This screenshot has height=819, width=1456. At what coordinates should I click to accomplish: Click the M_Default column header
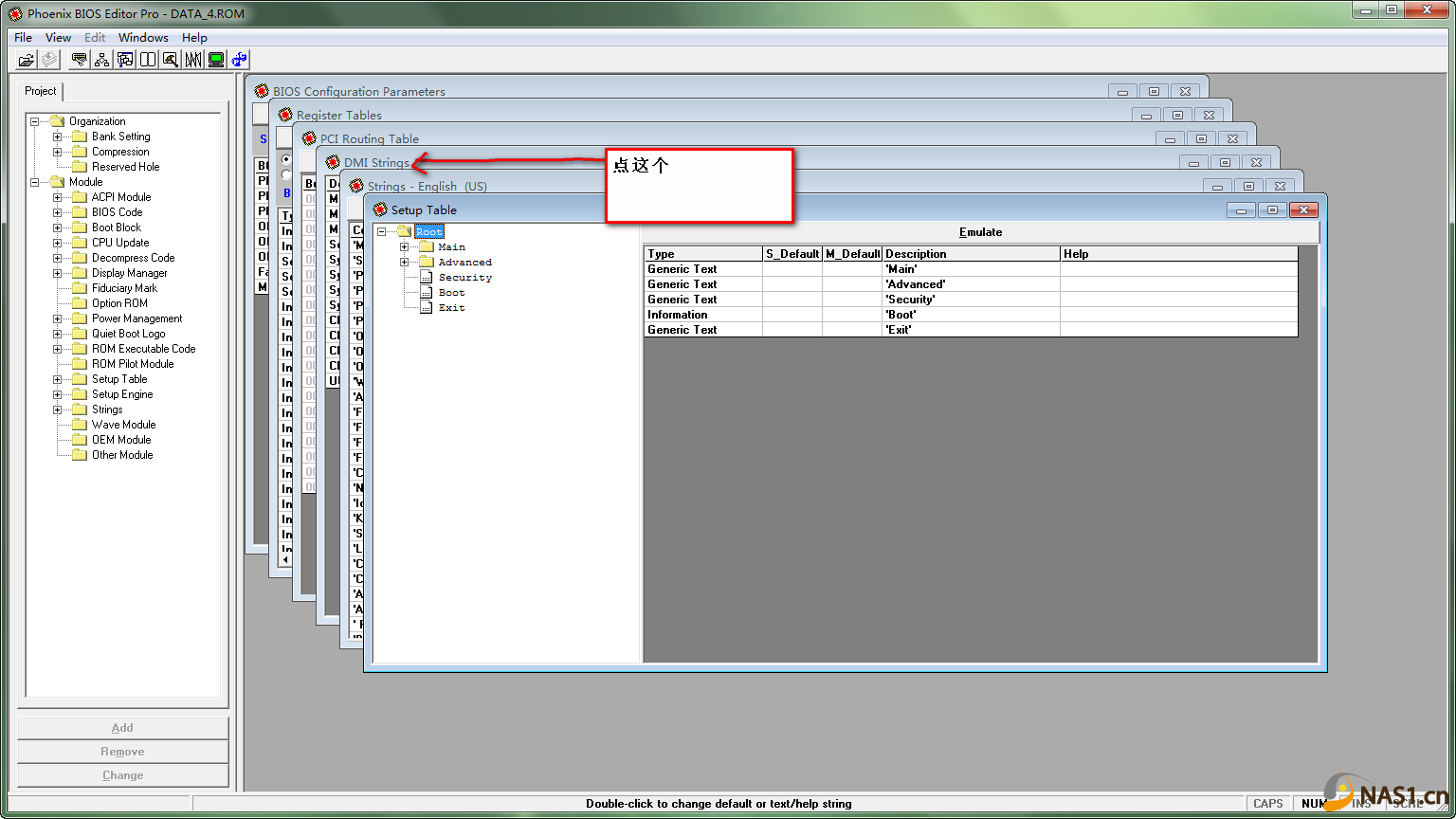click(852, 254)
